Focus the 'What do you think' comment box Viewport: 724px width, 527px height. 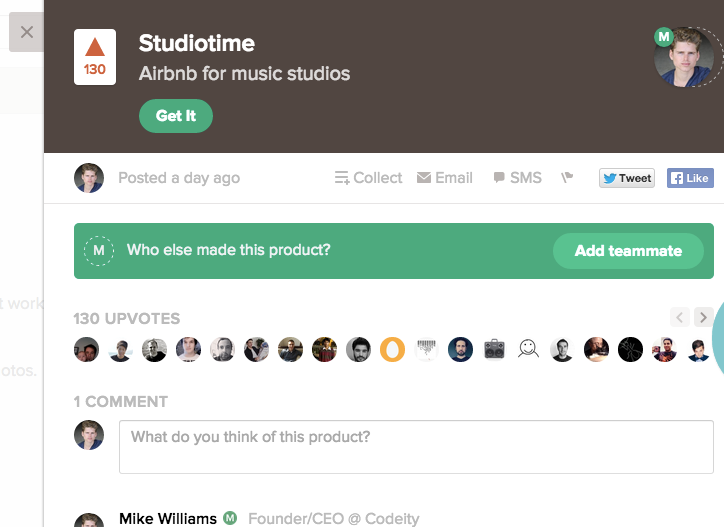pyautogui.click(x=416, y=447)
